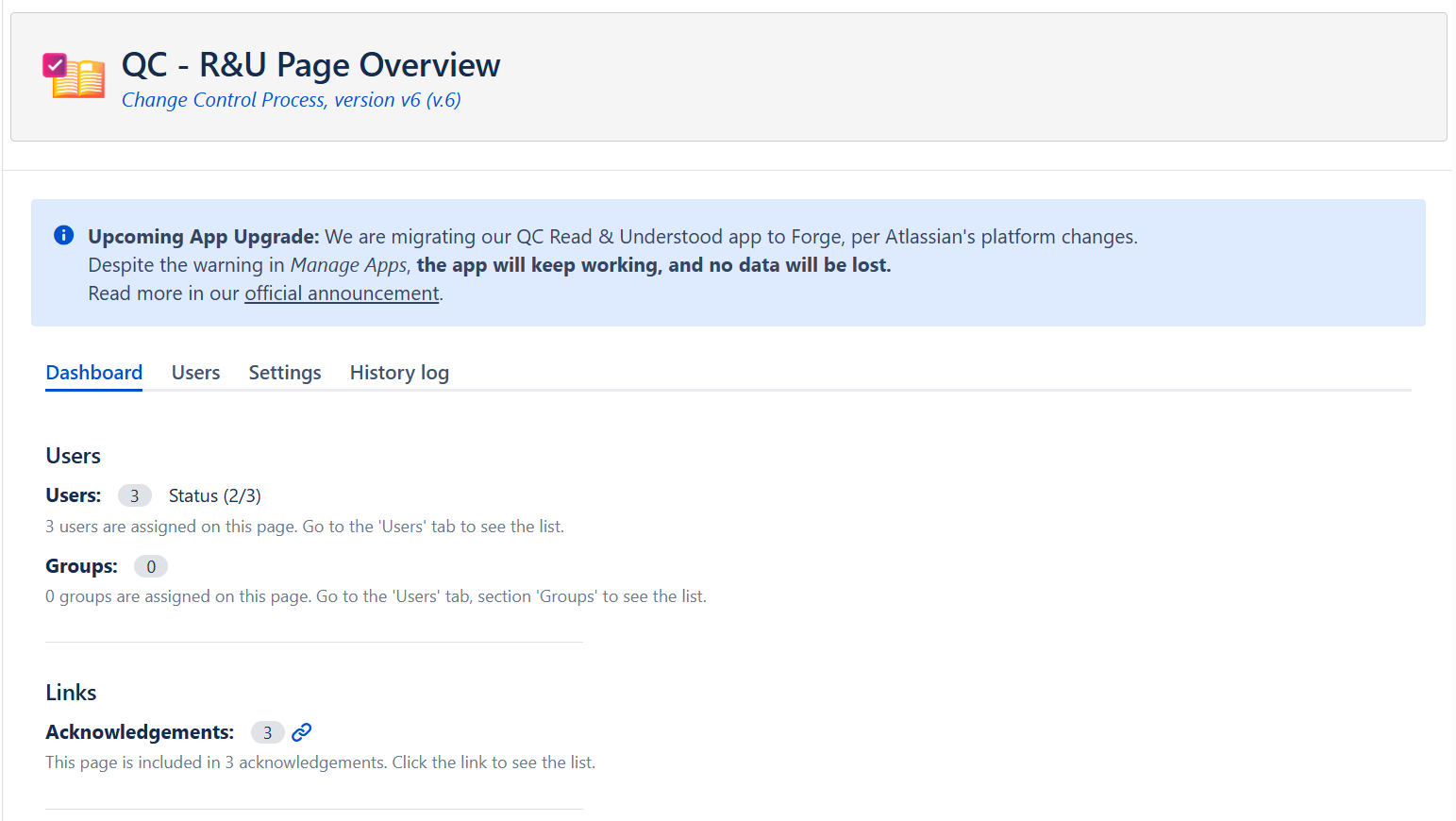The height and width of the screenshot is (821, 1456).
Task: Click the '0 groups are assigned' description text
Action: (376, 596)
